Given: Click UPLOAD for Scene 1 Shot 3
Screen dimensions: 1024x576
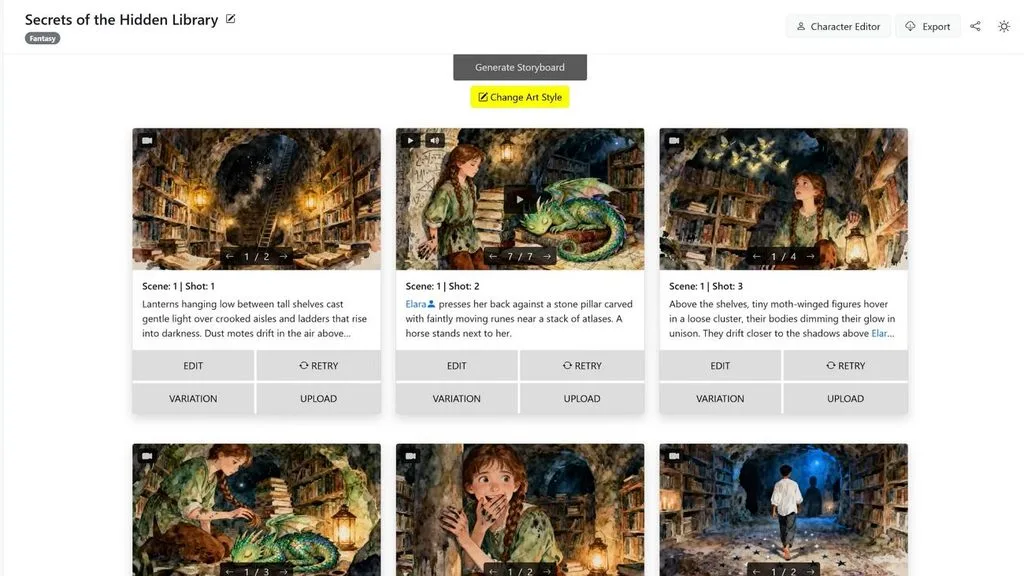Looking at the screenshot, I should click(x=846, y=398).
